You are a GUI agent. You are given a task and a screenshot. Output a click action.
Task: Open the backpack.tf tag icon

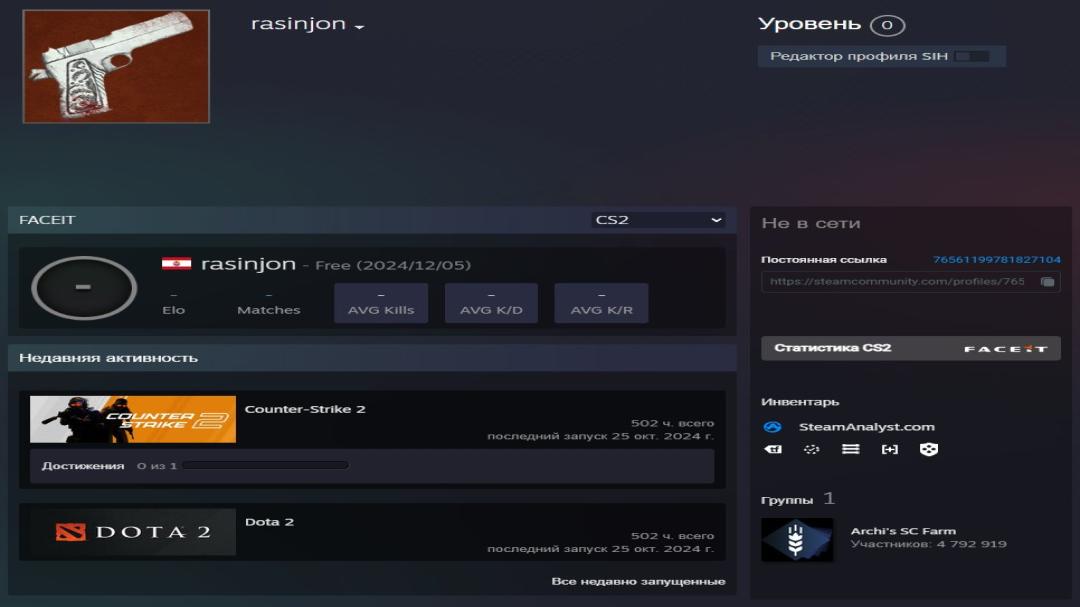(773, 449)
